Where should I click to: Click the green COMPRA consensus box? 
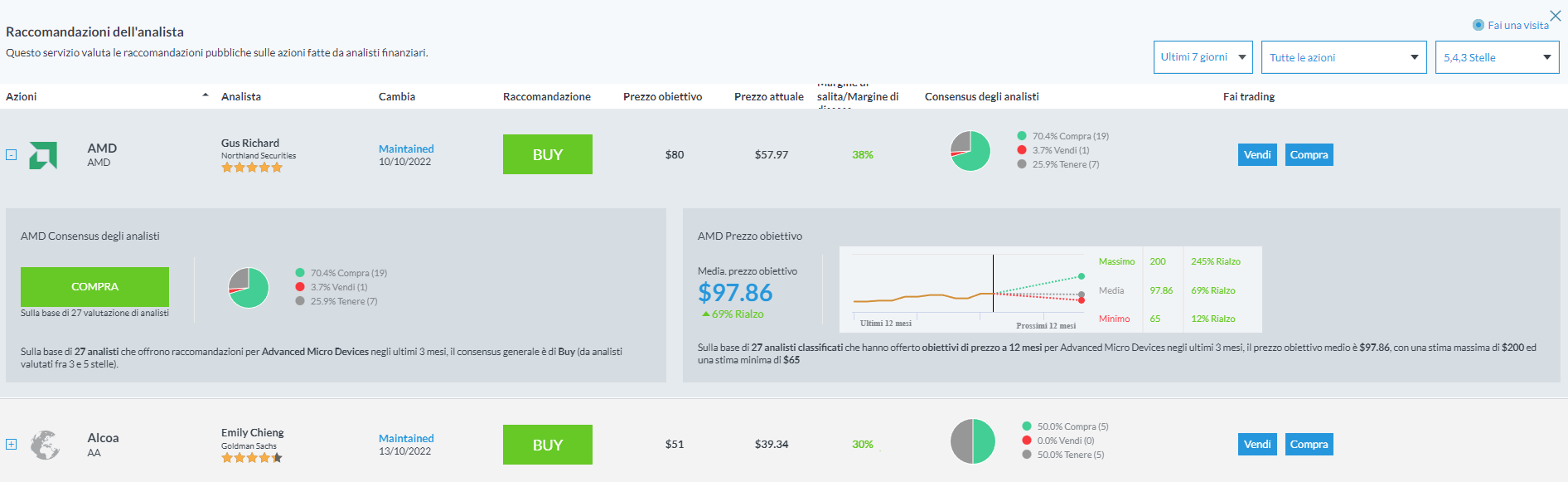coord(94,286)
